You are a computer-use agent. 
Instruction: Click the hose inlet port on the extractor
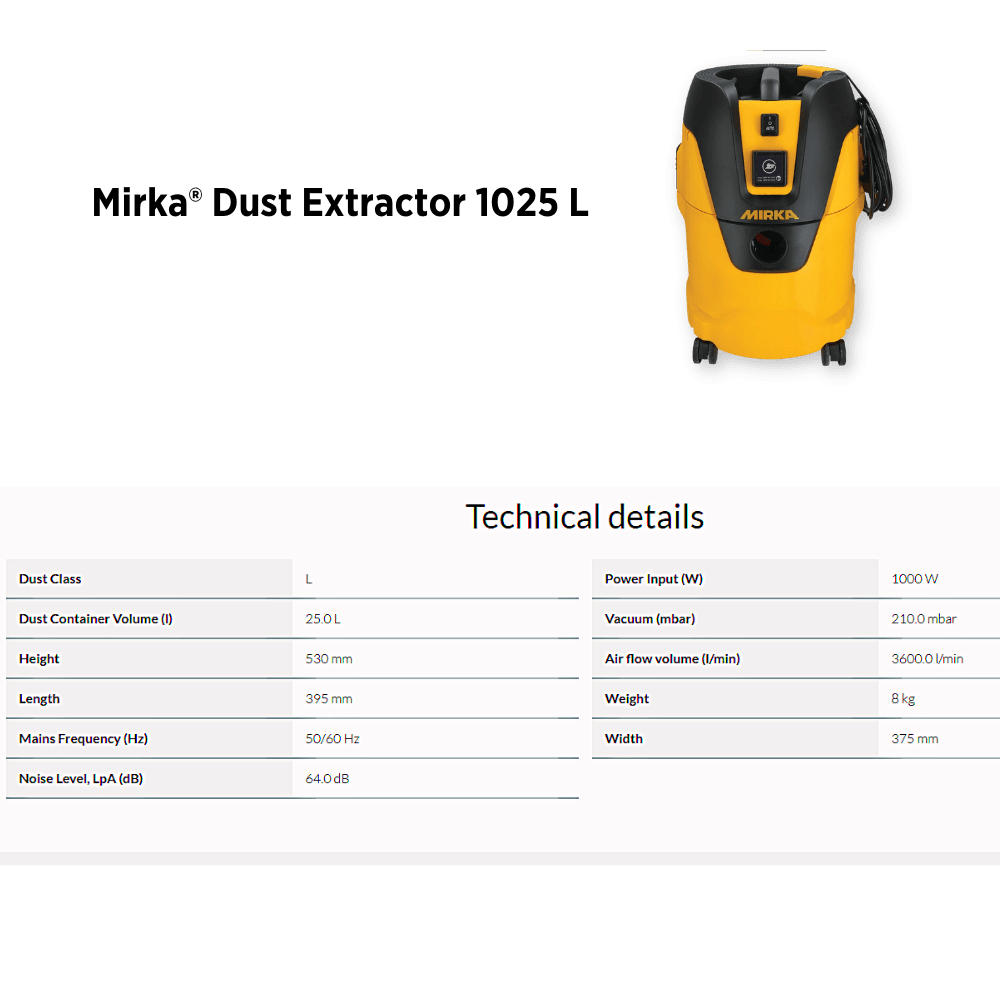coord(771,242)
